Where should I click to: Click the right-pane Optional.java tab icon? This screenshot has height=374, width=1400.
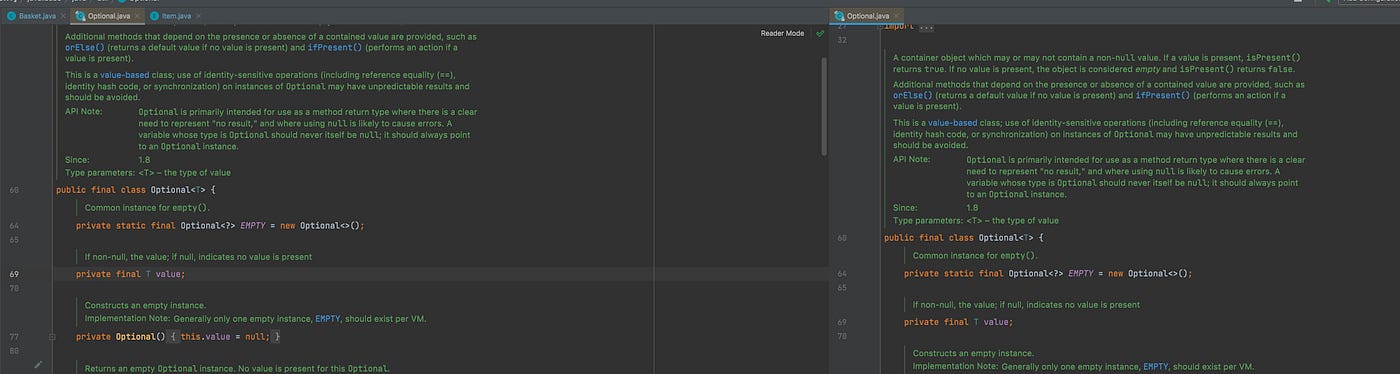[840, 16]
